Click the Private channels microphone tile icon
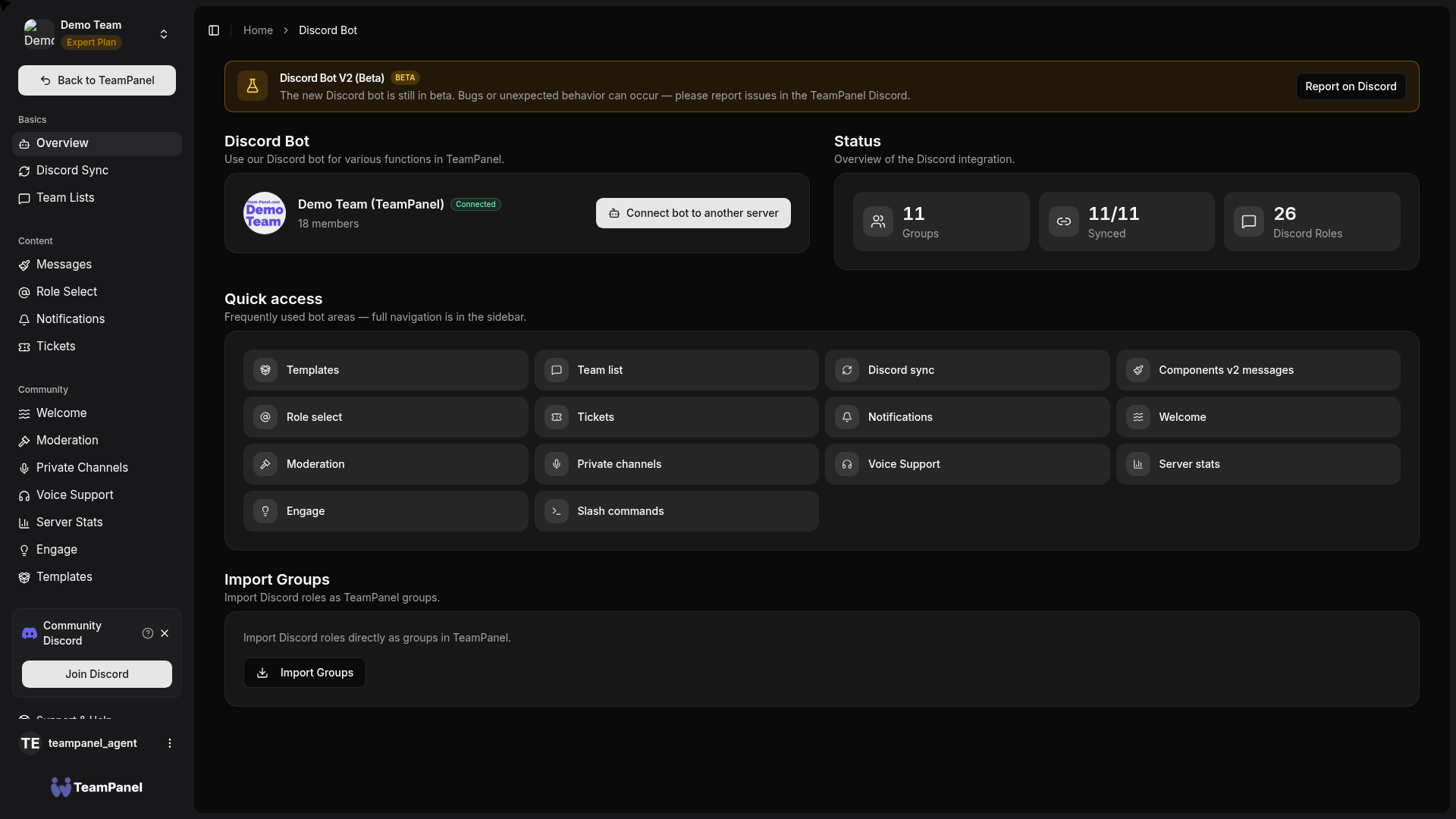The width and height of the screenshot is (1456, 819). [557, 464]
